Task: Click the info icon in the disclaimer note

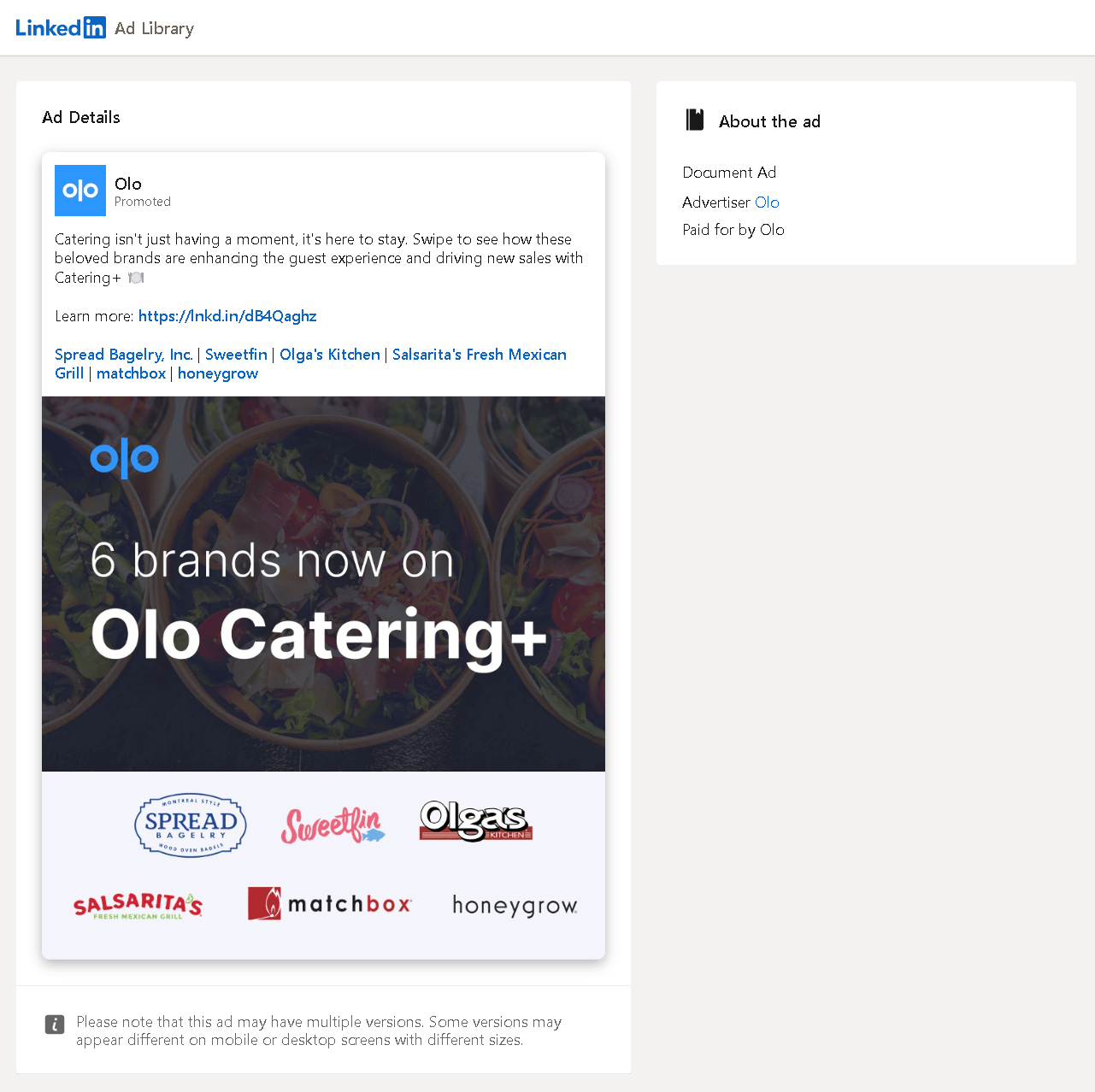Action: 55,1024
